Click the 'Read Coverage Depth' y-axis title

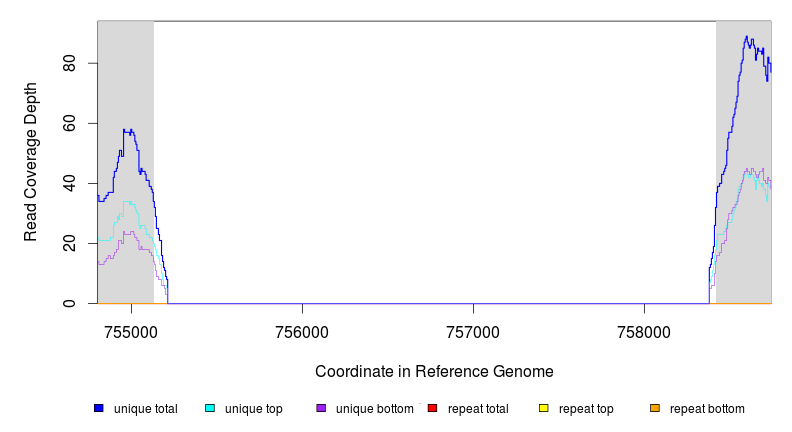(x=31, y=161)
